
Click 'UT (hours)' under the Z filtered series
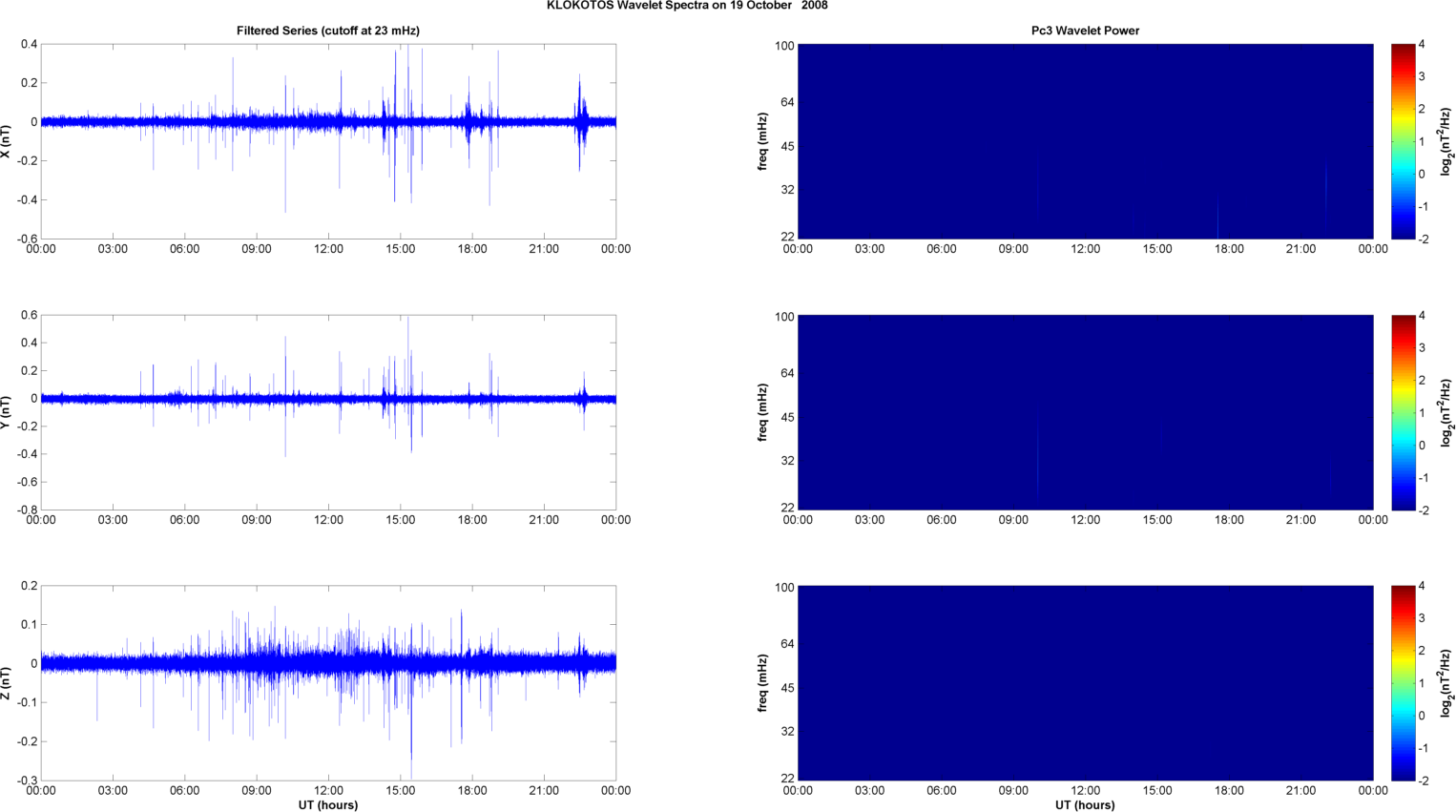click(328, 804)
